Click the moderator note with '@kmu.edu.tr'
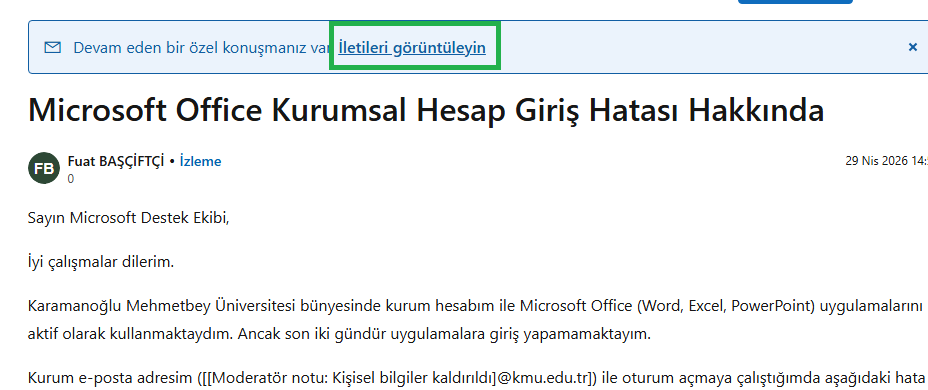The width and height of the screenshot is (928, 390). pyautogui.click(x=398, y=377)
